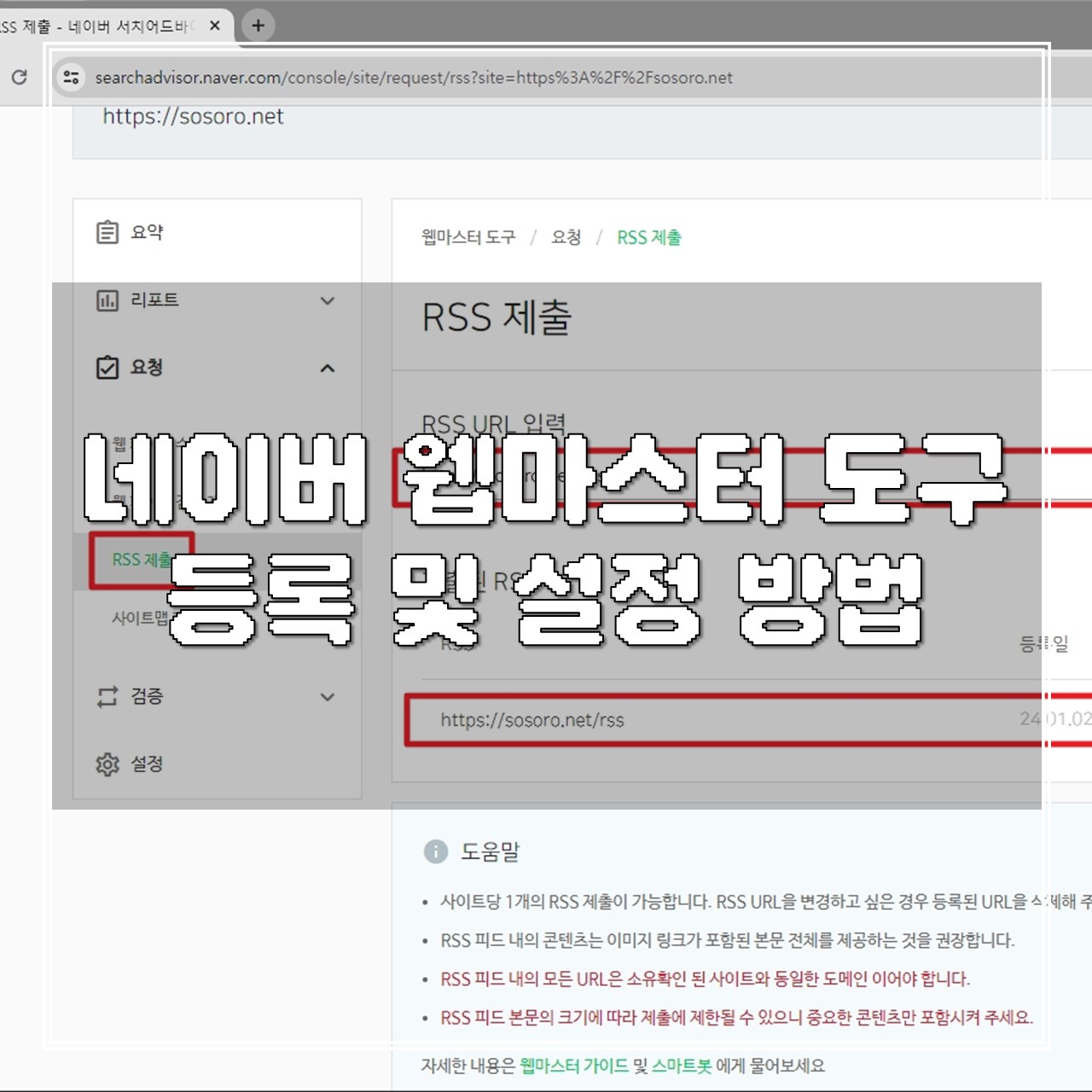This screenshot has width=1092, height=1092.
Task: Select the https://sosoro.net/rss row
Action: pos(749,720)
